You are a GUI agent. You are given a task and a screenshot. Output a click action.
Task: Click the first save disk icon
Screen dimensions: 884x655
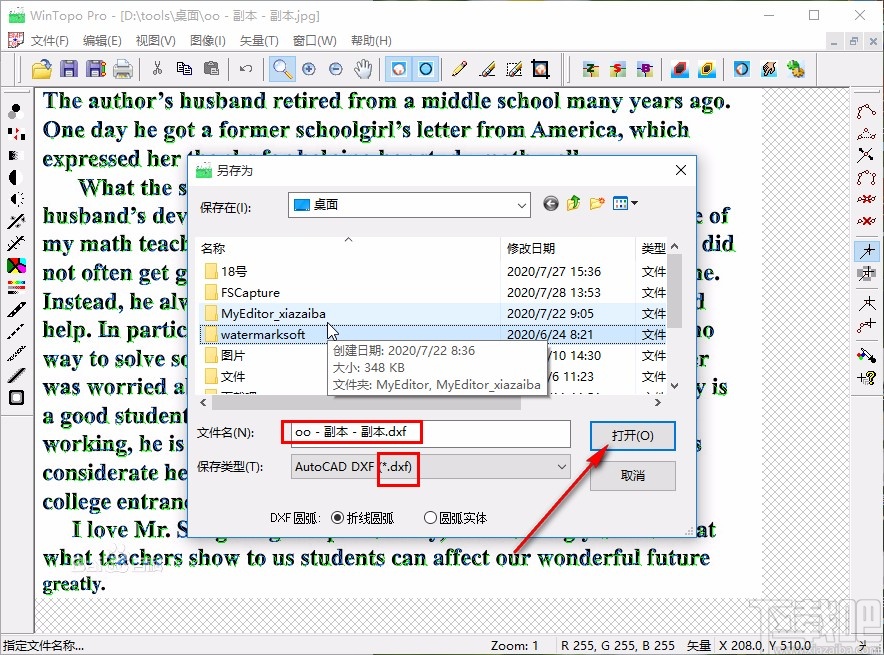click(x=69, y=69)
